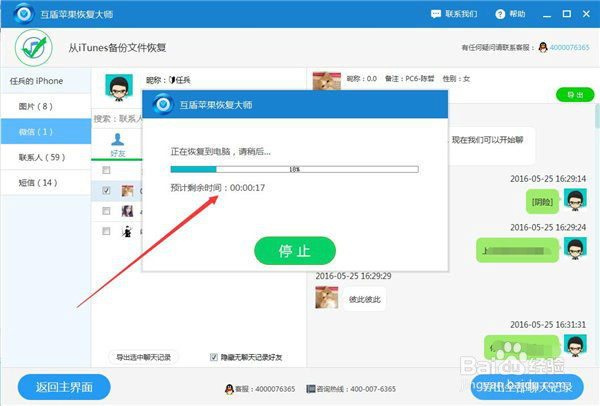600x406 pixels.
Task: Check the silhouette-avatar contact row checkbox
Action: click(x=106, y=231)
